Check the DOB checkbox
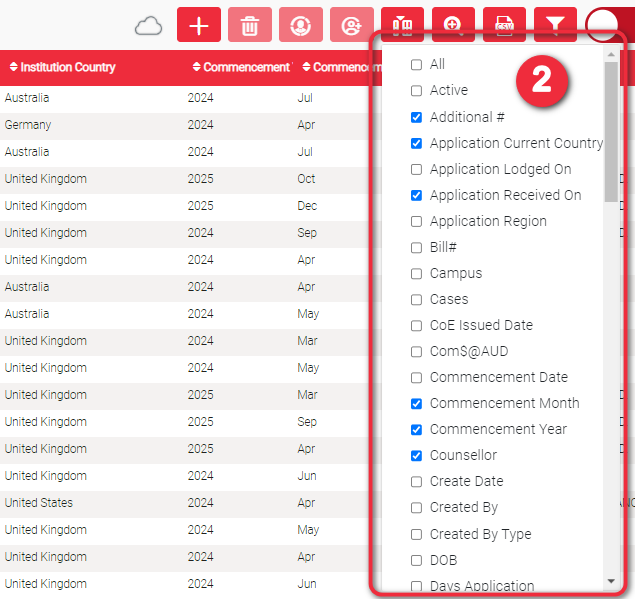This screenshot has height=599, width=635. tap(416, 561)
